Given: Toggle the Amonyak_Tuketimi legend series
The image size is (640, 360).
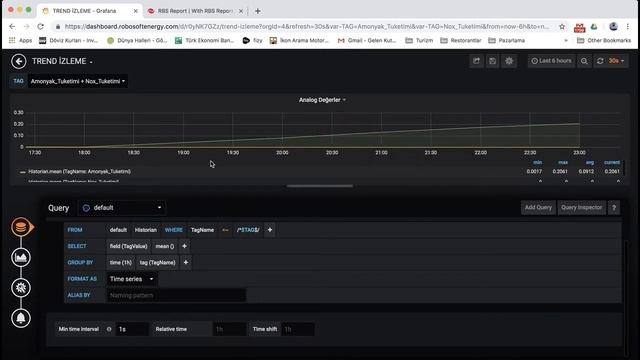Looking at the screenshot, I should (x=80, y=171).
